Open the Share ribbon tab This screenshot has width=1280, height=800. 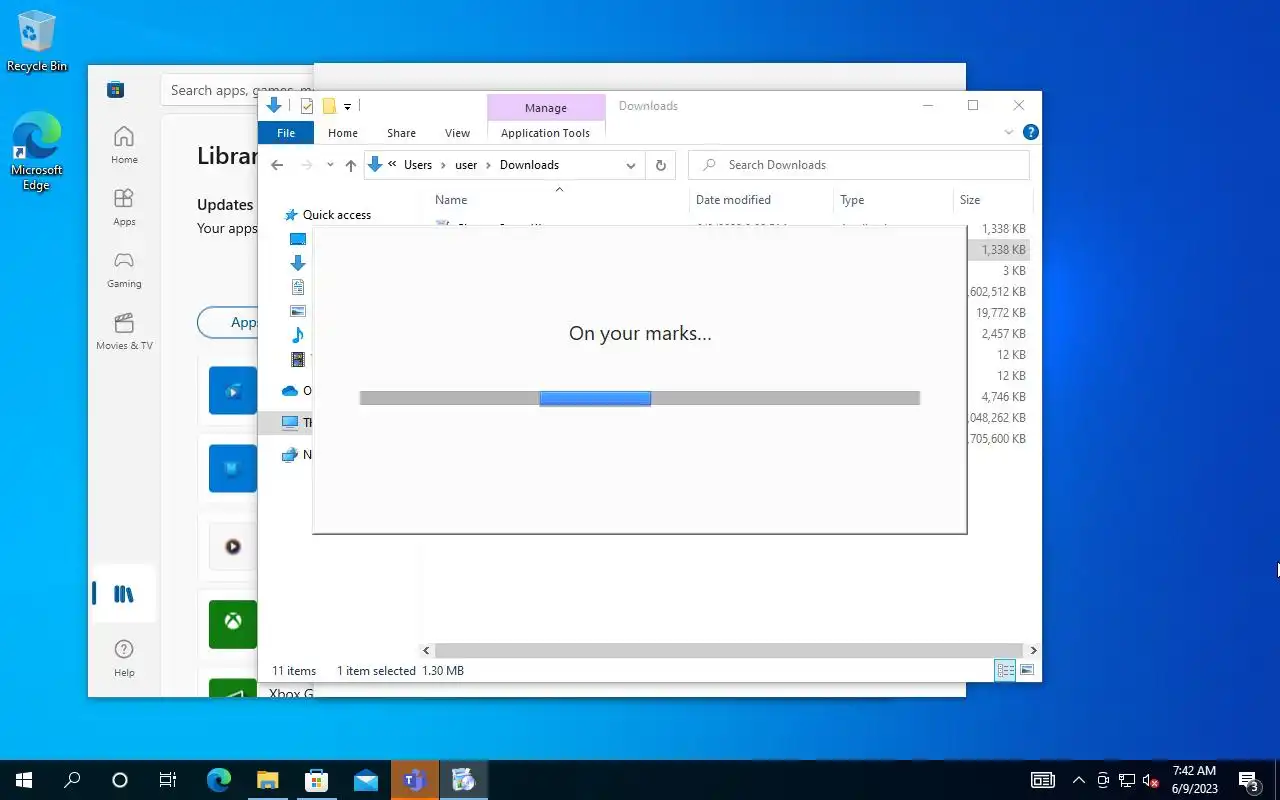point(401,133)
